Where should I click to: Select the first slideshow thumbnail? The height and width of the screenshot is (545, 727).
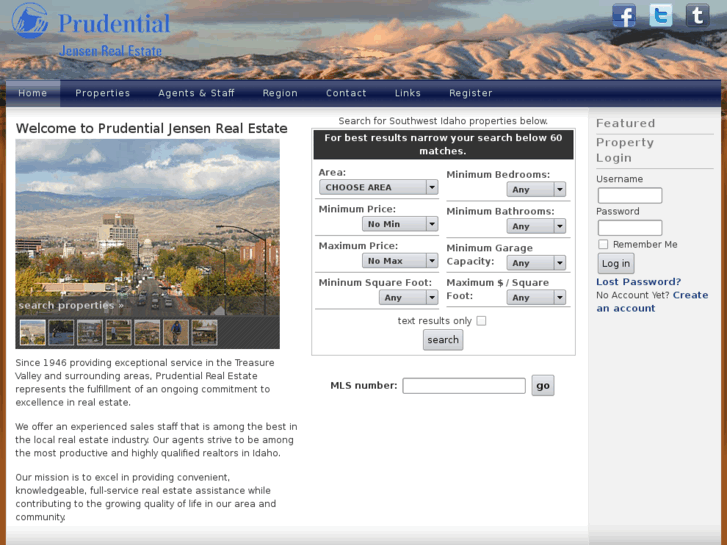pyautogui.click(x=32, y=332)
